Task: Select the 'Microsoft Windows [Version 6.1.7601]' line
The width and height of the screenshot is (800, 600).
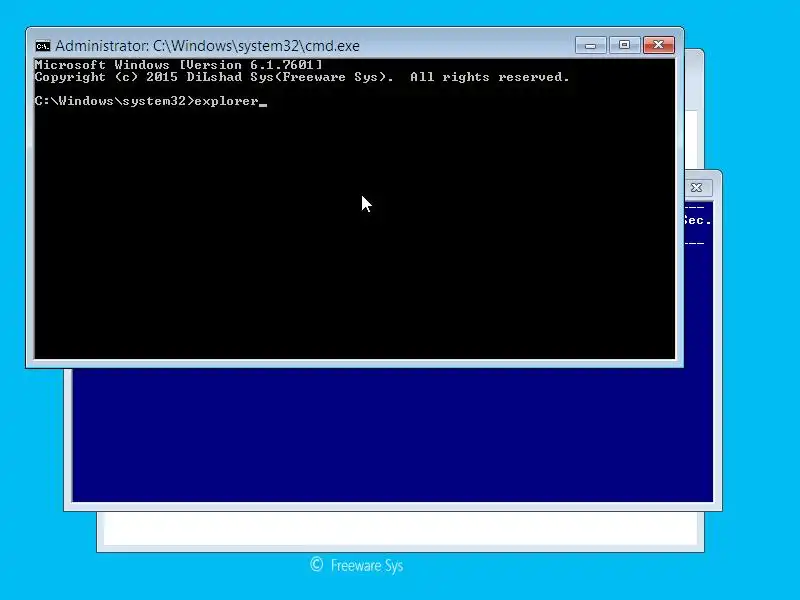Action: [179, 65]
